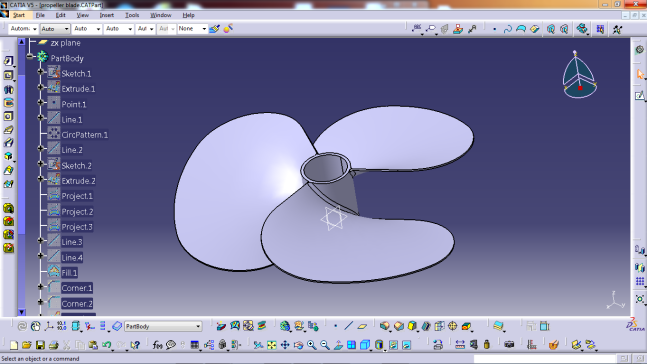Image resolution: width=647 pixels, height=364 pixels.
Task: Open the Formula f(x) tool
Action: (x=157, y=345)
